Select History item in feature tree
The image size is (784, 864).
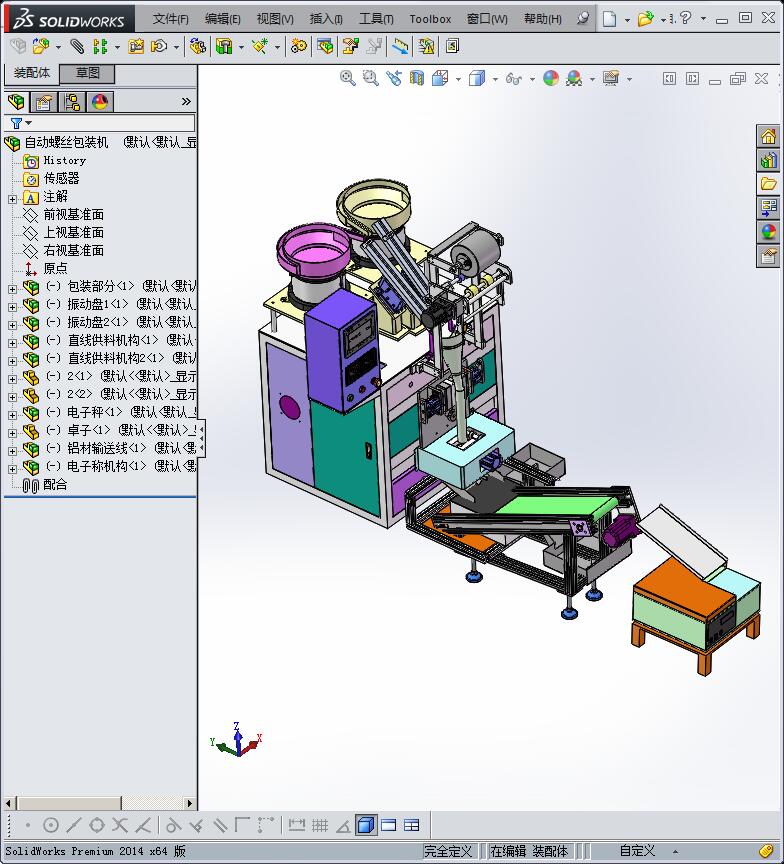pyautogui.click(x=64, y=160)
